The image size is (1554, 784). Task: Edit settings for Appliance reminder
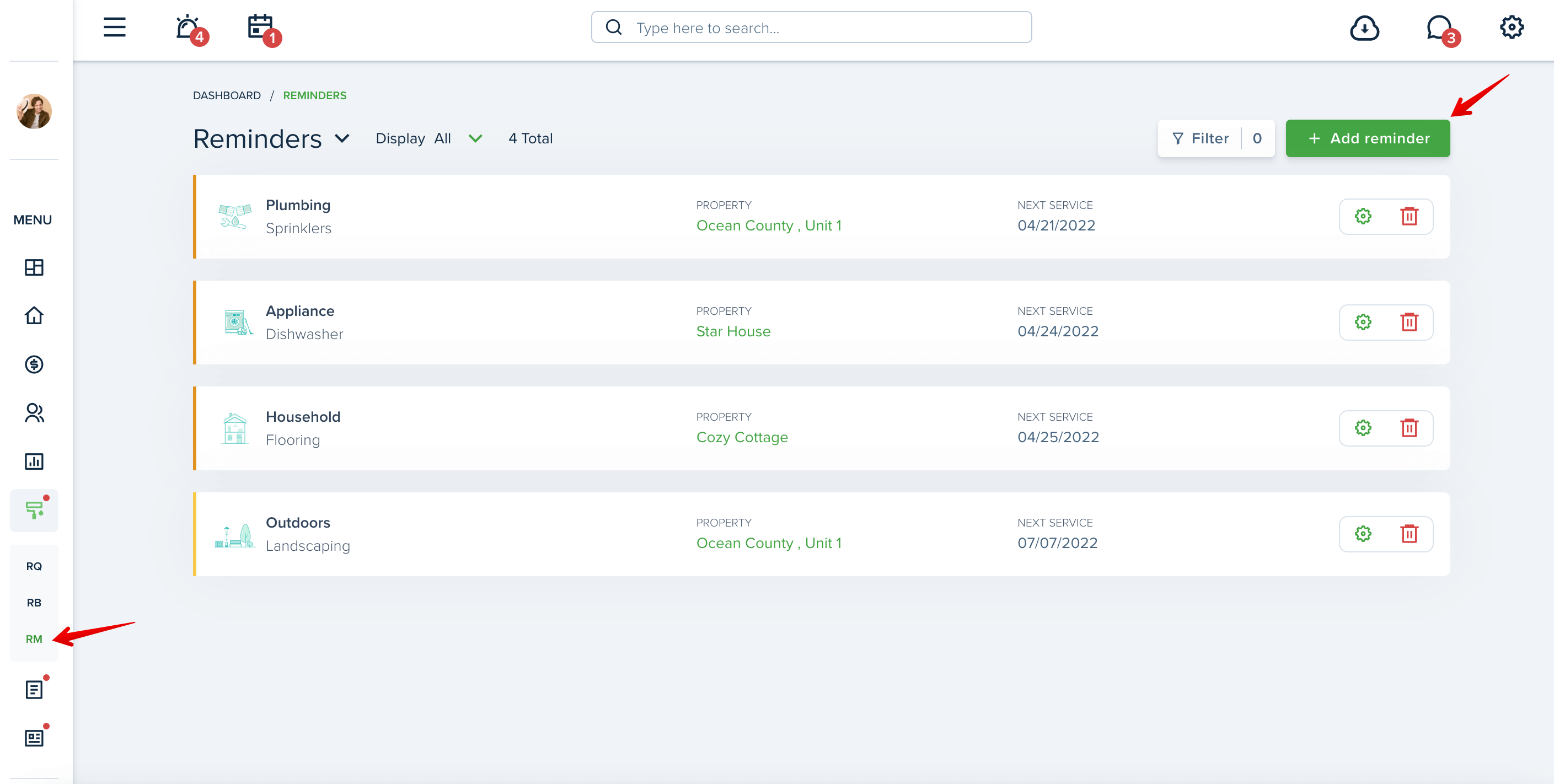[1363, 323]
